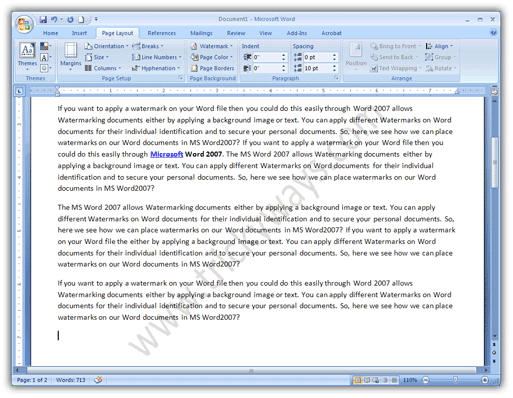Open the Line Numbers dropdown
Image resolution: width=513 pixels, height=398 pixels.
(157, 57)
